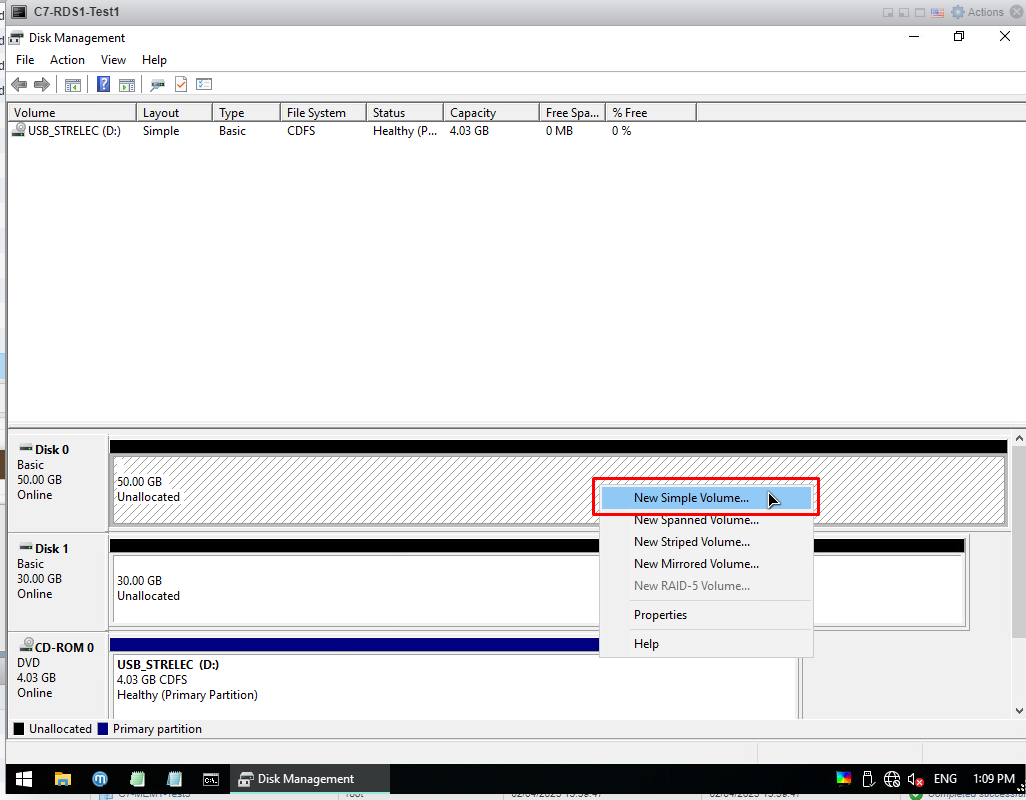
Task: Open the File menu
Action: 25,60
